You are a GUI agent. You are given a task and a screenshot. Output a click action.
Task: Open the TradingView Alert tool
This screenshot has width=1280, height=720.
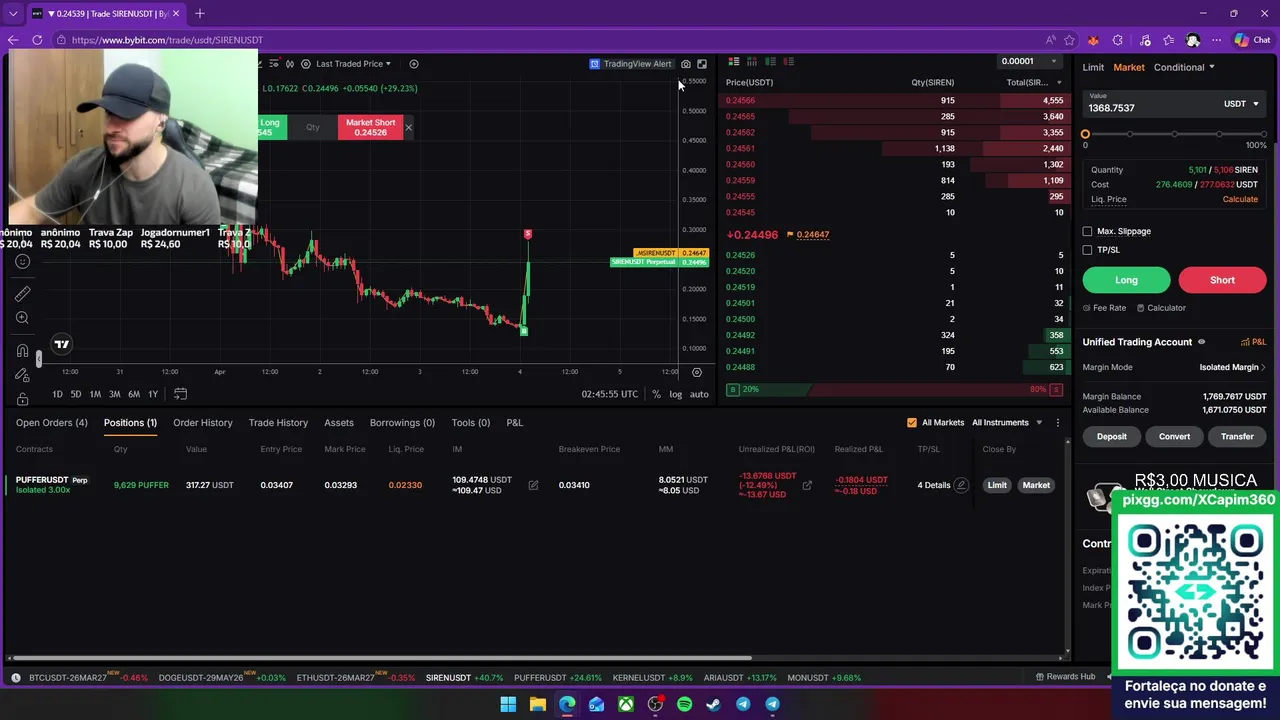(x=630, y=64)
